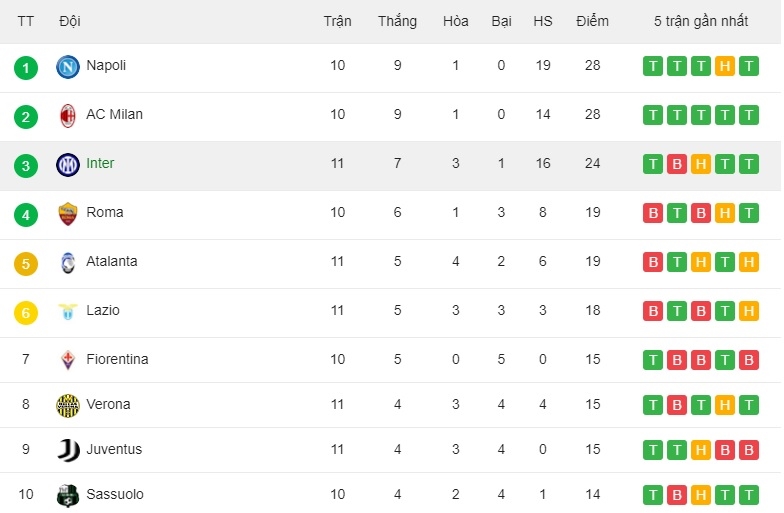Click the green rank 1 position badge
Viewport: 784px width, 513px height.
point(26,68)
